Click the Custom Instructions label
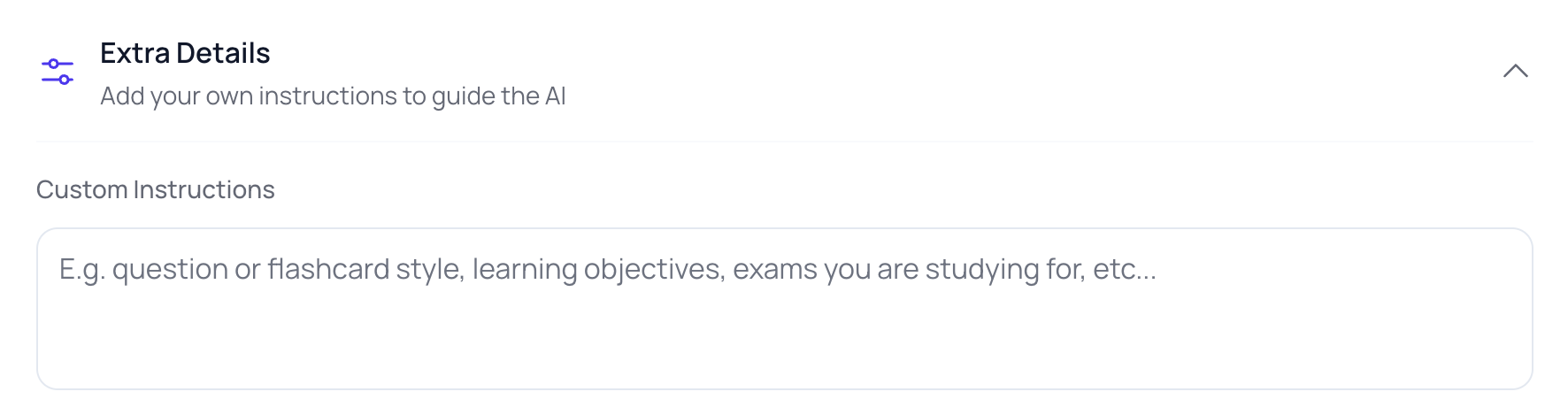 pos(156,189)
